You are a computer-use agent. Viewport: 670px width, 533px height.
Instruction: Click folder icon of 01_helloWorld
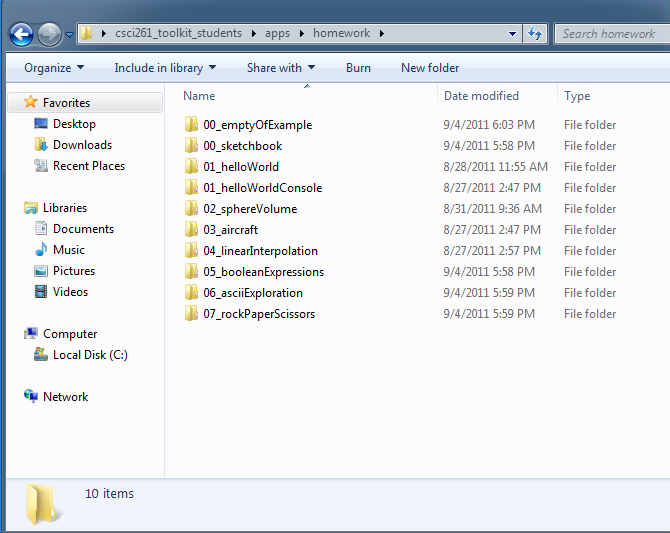click(191, 166)
